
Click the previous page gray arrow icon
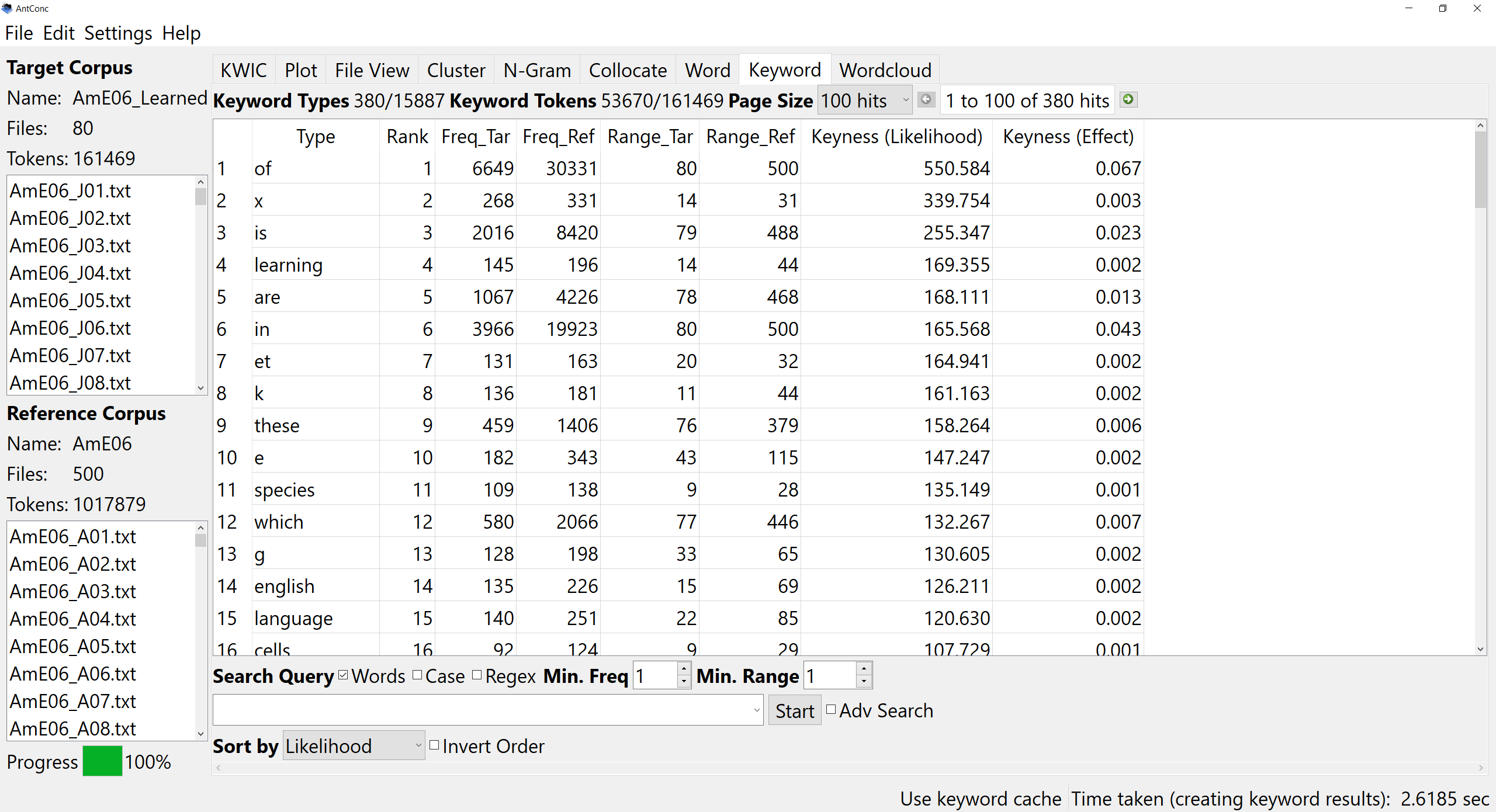[926, 99]
